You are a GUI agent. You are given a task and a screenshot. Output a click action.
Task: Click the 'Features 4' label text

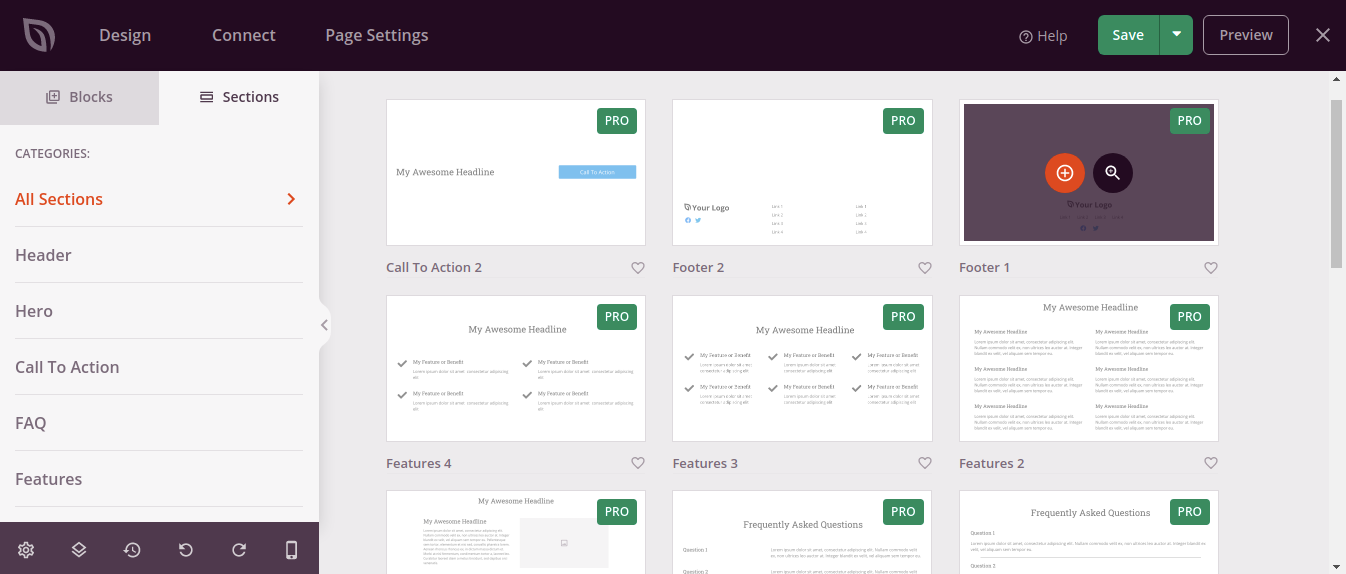click(x=419, y=464)
